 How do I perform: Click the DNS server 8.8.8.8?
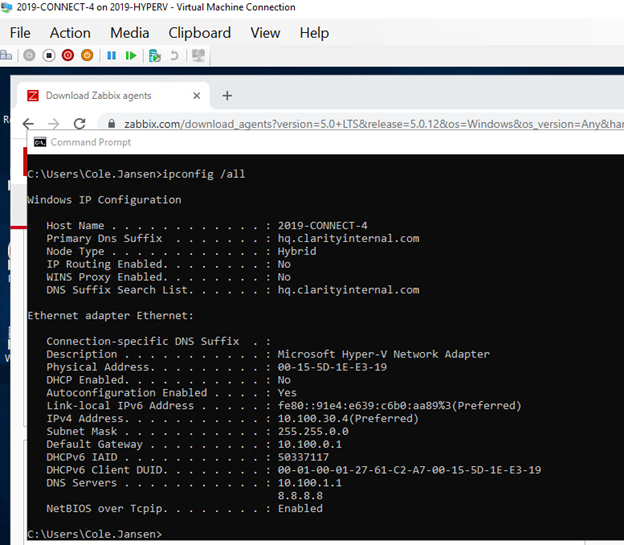tap(300, 496)
